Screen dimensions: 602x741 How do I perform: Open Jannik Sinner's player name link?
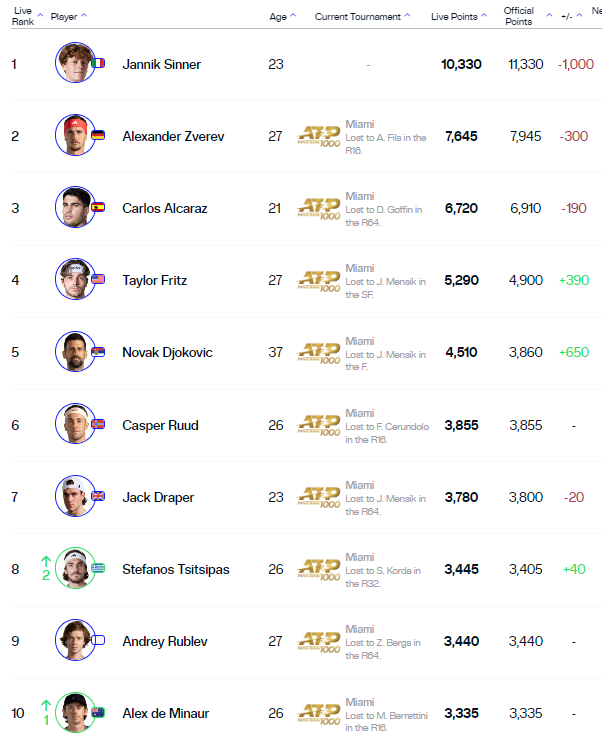162,64
